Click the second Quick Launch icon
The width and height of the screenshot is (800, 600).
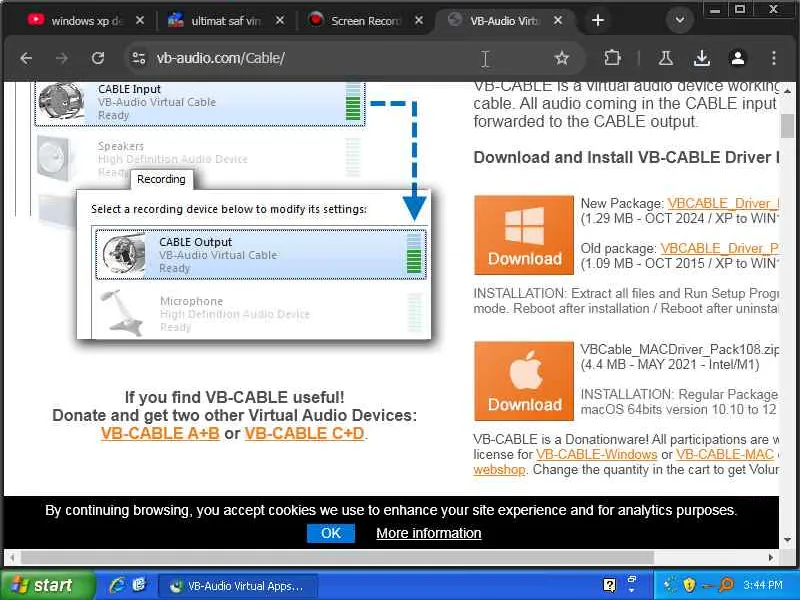pos(139,585)
